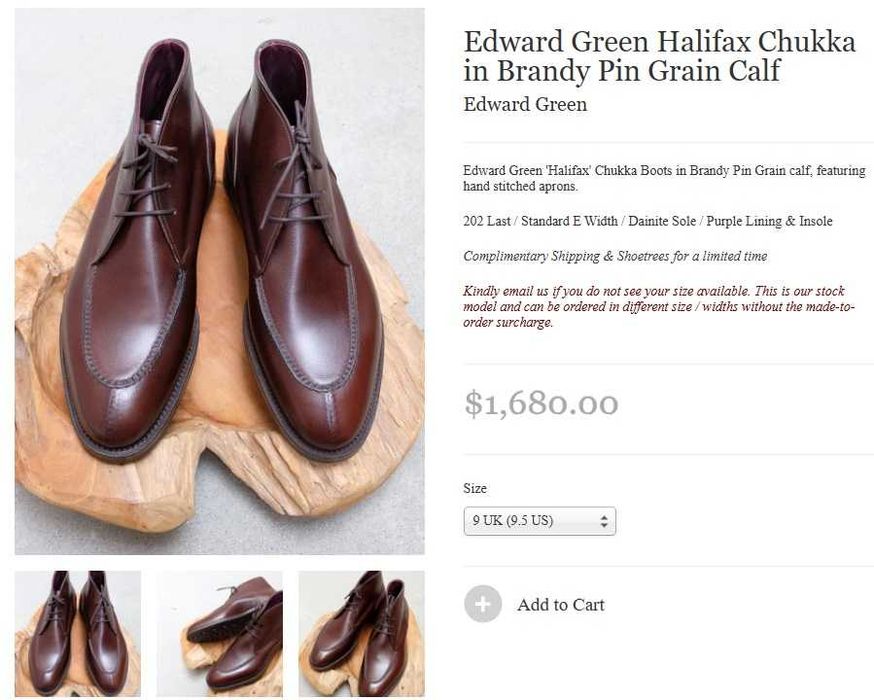Screen dimensions: 874x700
Task: Click the Size label above the dropdown
Action: point(475,488)
